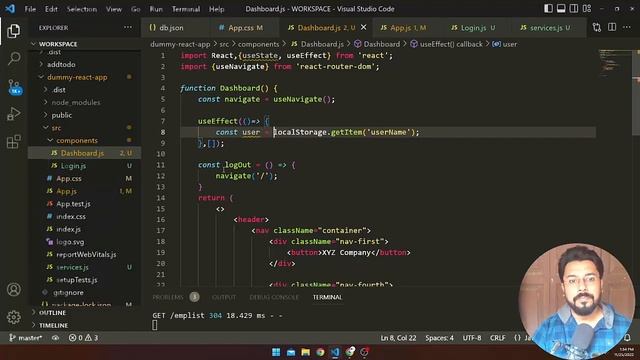
Task: Collapse the src folder
Action: pyautogui.click(x=56, y=128)
